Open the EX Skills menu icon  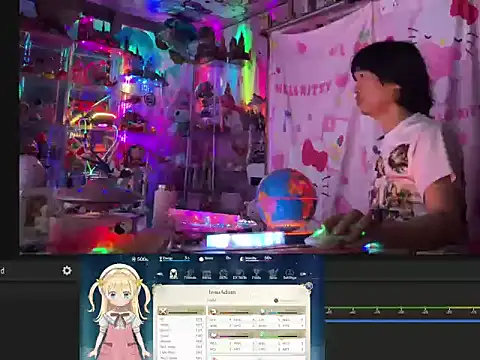click(x=240, y=274)
